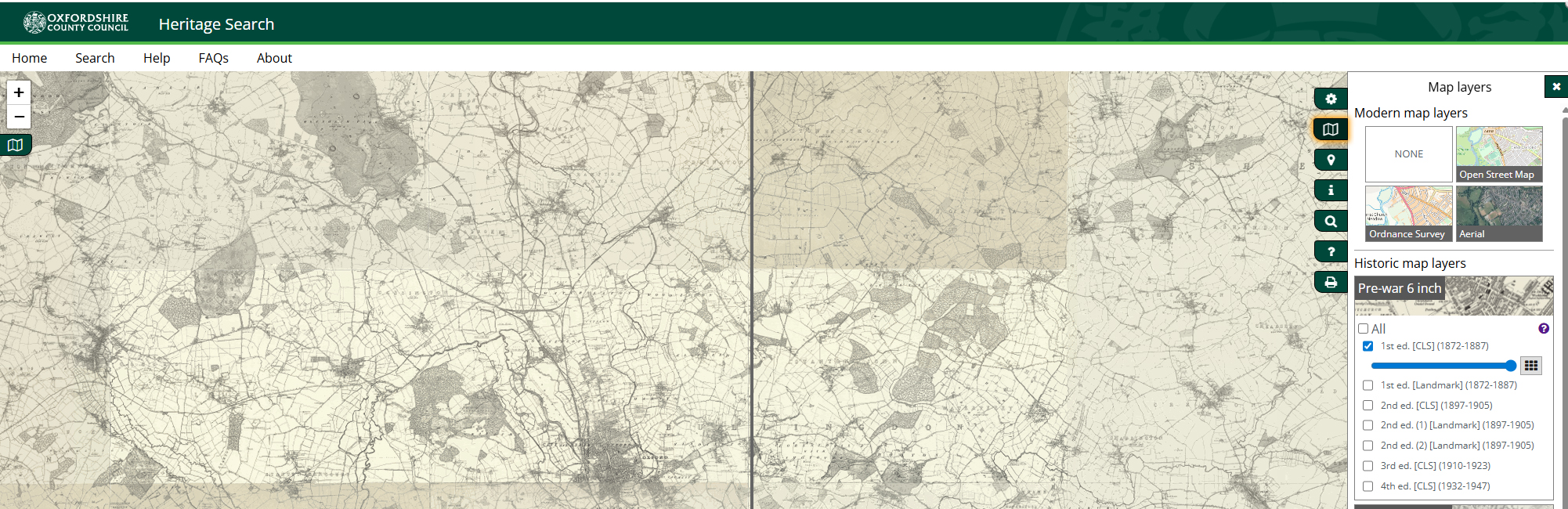Close the Map layers panel
This screenshot has width=1568, height=509.
[1555, 87]
